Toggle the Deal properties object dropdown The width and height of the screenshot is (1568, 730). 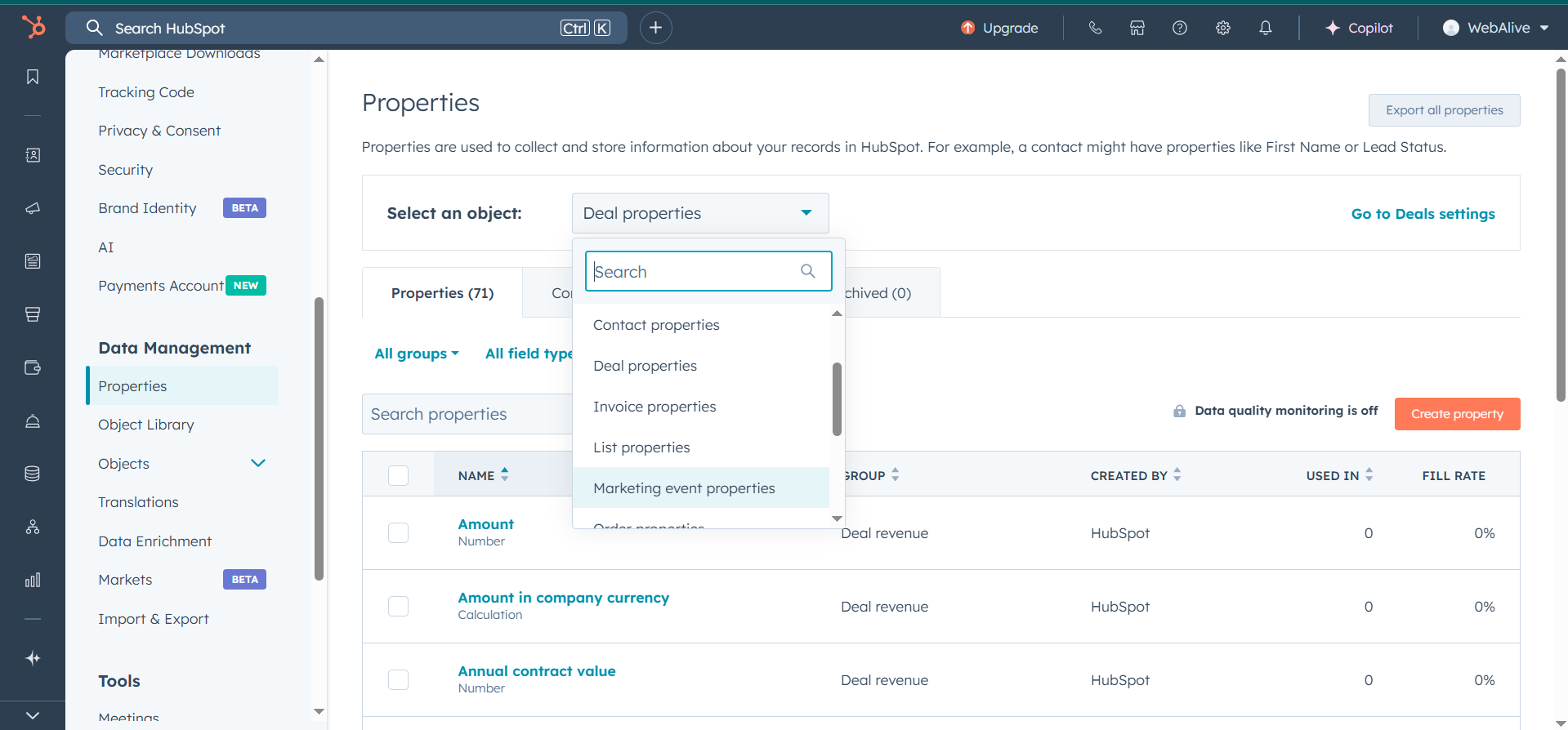point(700,213)
